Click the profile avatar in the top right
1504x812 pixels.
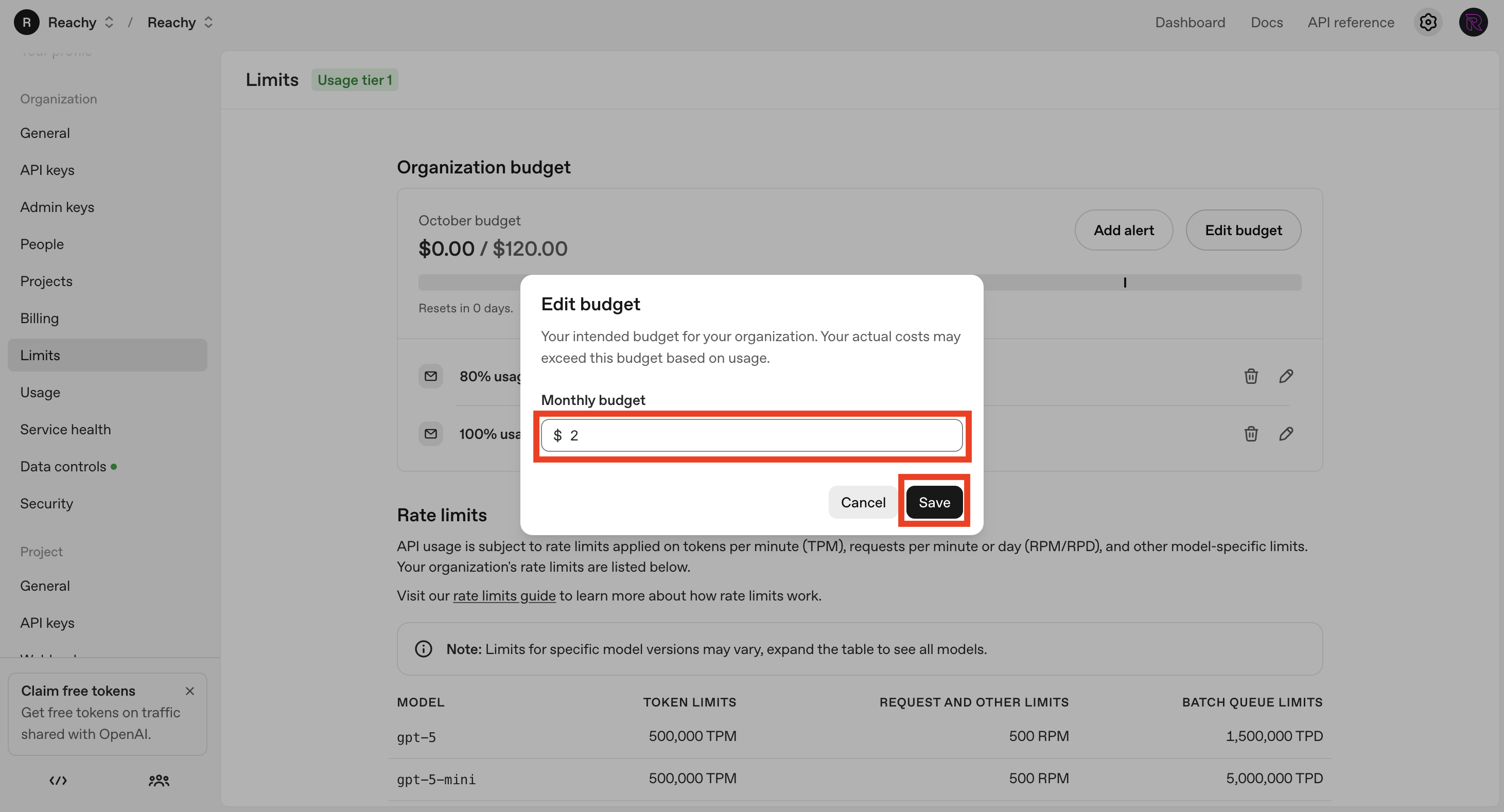tap(1473, 22)
